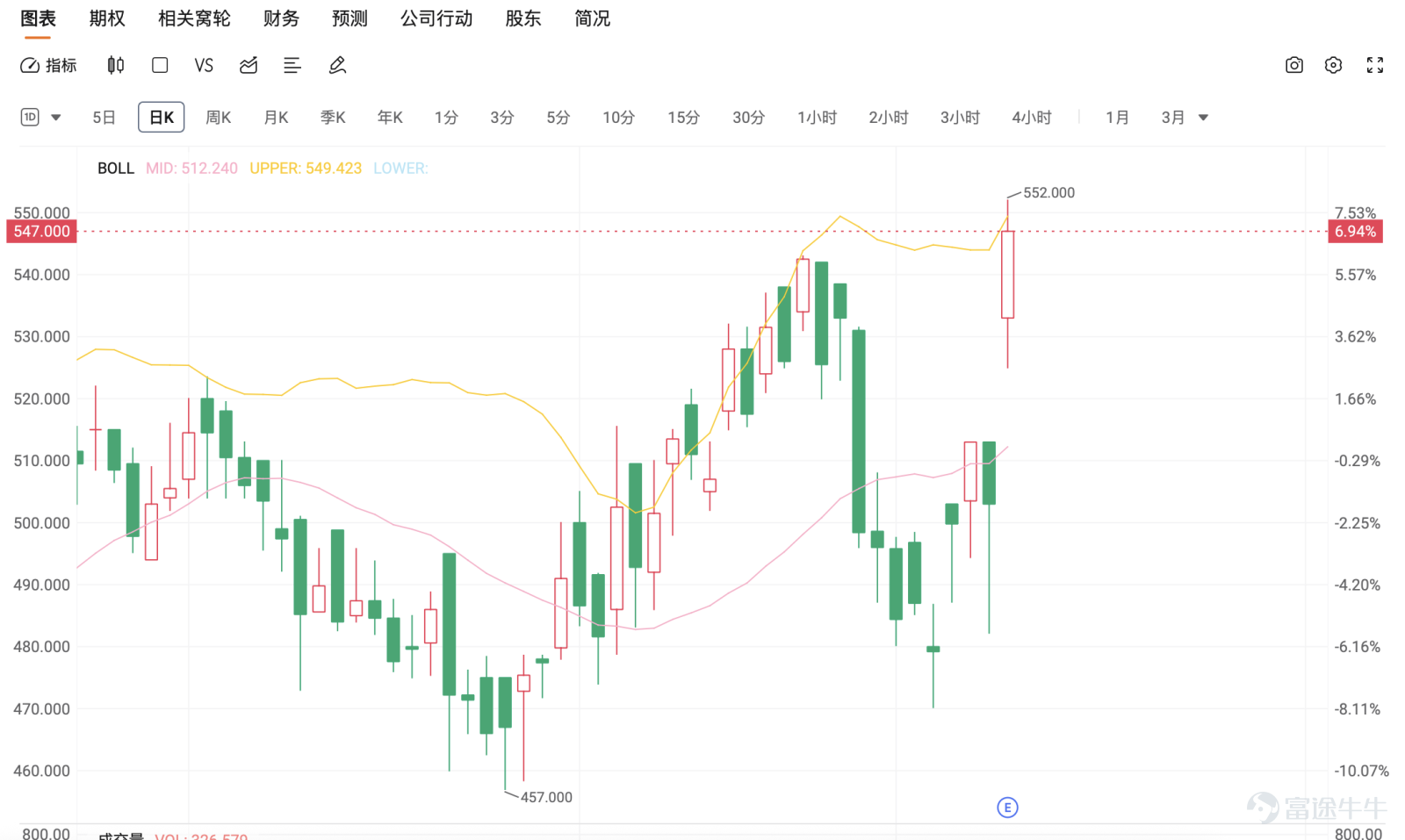Enter fullscreen chart mode
The height and width of the screenshot is (840, 1405).
click(1375, 65)
